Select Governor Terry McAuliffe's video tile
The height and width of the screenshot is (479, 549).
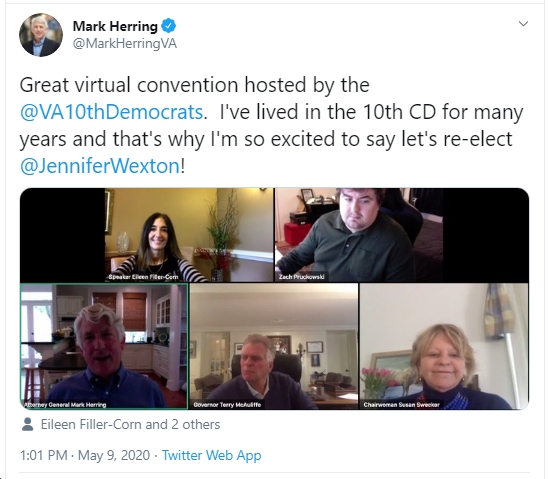[x=274, y=346]
